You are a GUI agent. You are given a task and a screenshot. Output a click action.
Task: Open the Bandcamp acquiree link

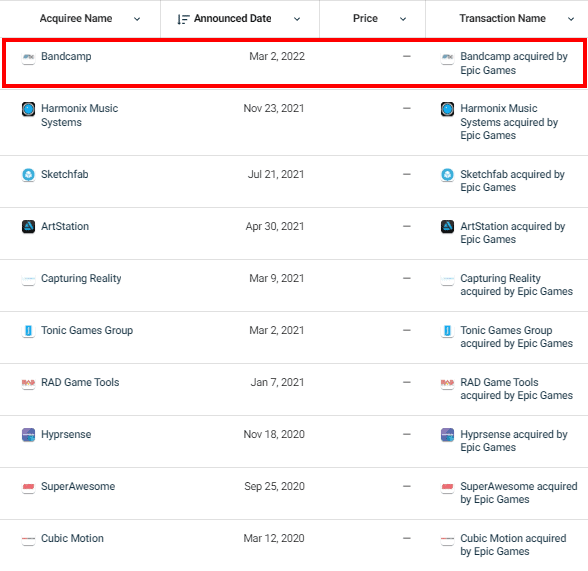click(66, 56)
